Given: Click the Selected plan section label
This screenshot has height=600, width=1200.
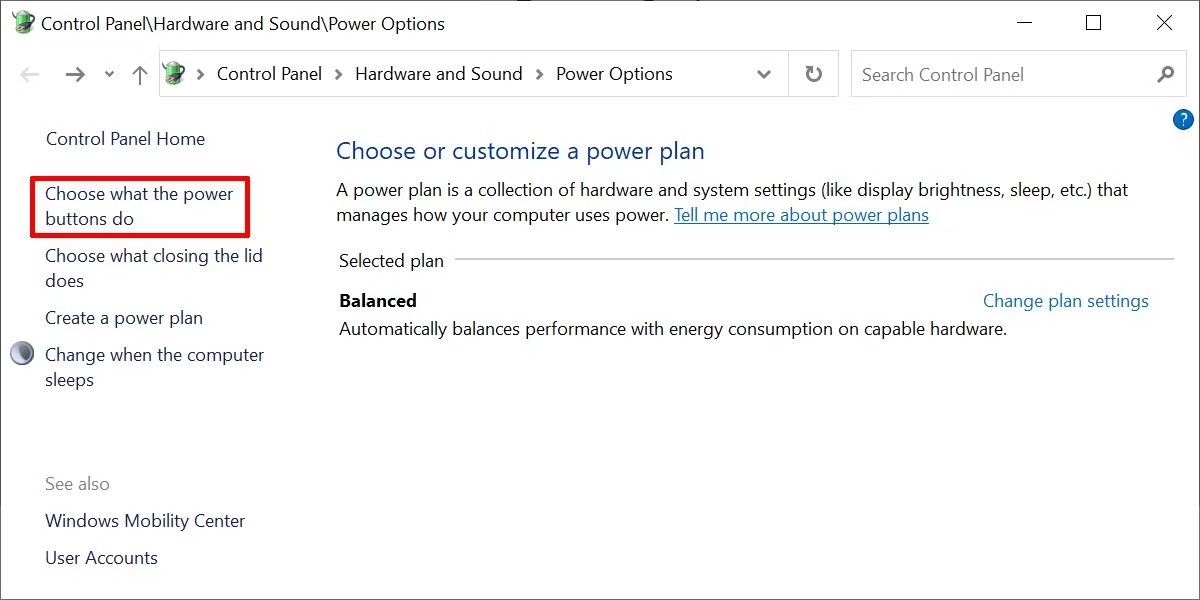Looking at the screenshot, I should [391, 261].
